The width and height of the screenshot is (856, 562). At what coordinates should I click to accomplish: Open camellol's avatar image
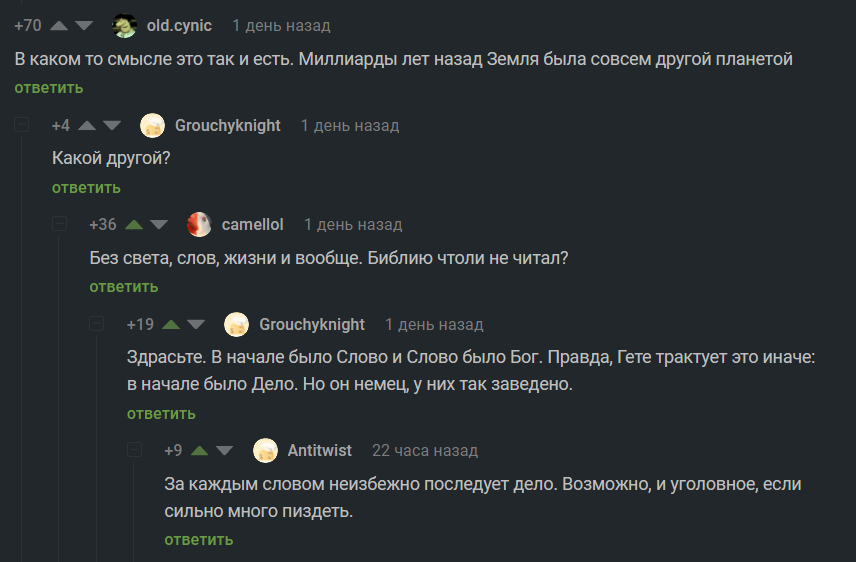pyautogui.click(x=199, y=225)
